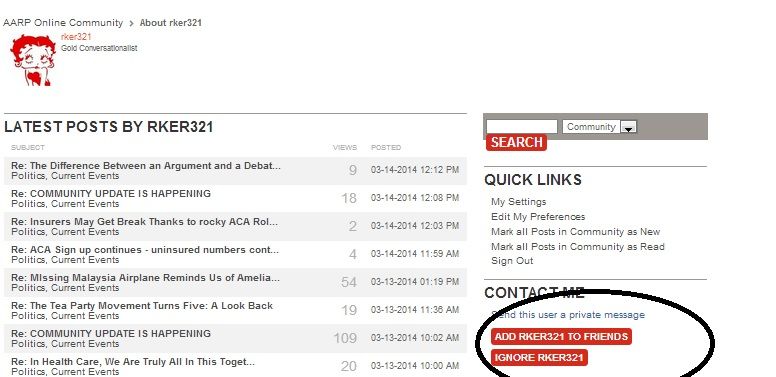Open Missing Malaysia Airplane post
The height and width of the screenshot is (377, 776).
(146, 278)
